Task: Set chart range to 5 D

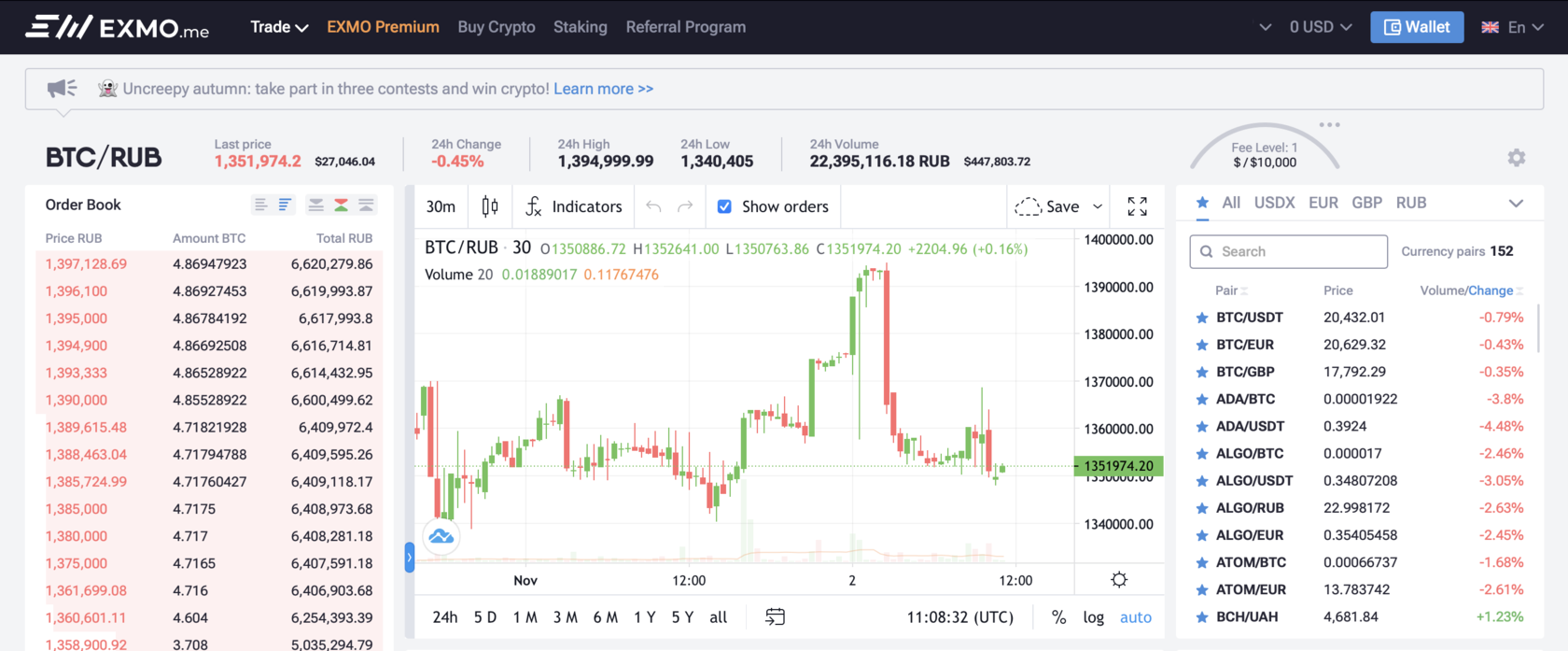Action: point(485,617)
